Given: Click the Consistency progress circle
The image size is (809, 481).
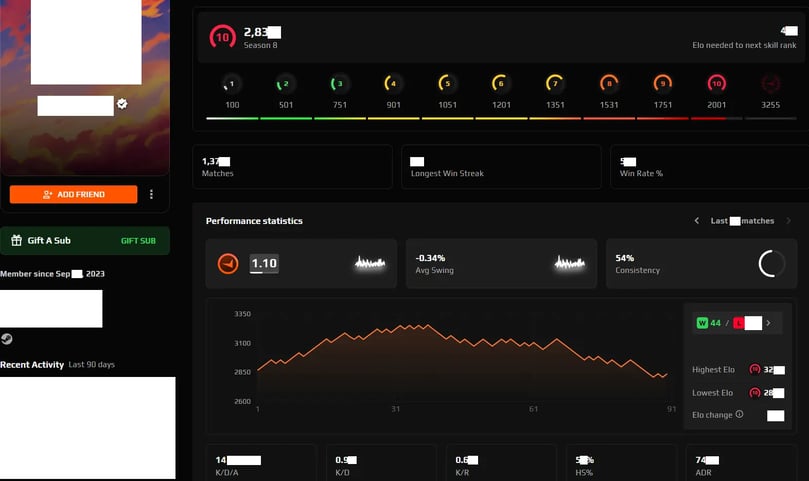Looking at the screenshot, I should coord(771,264).
